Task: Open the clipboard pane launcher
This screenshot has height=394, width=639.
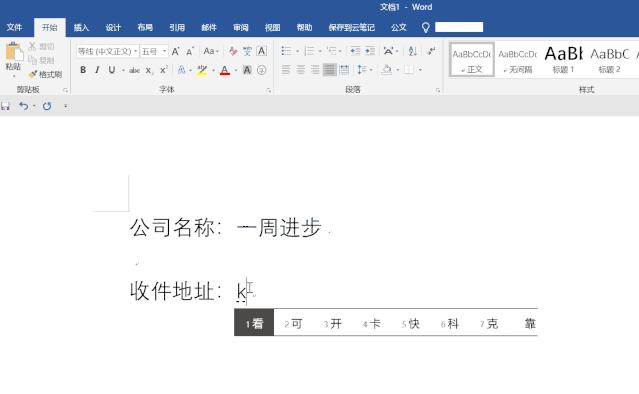Action: coord(66,90)
